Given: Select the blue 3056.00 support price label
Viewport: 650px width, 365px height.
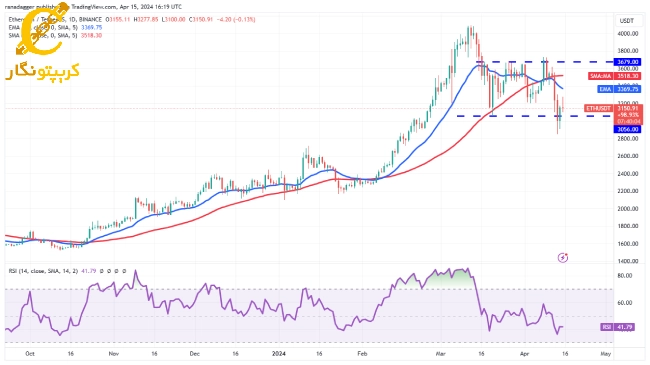Looking at the screenshot, I should click(627, 129).
